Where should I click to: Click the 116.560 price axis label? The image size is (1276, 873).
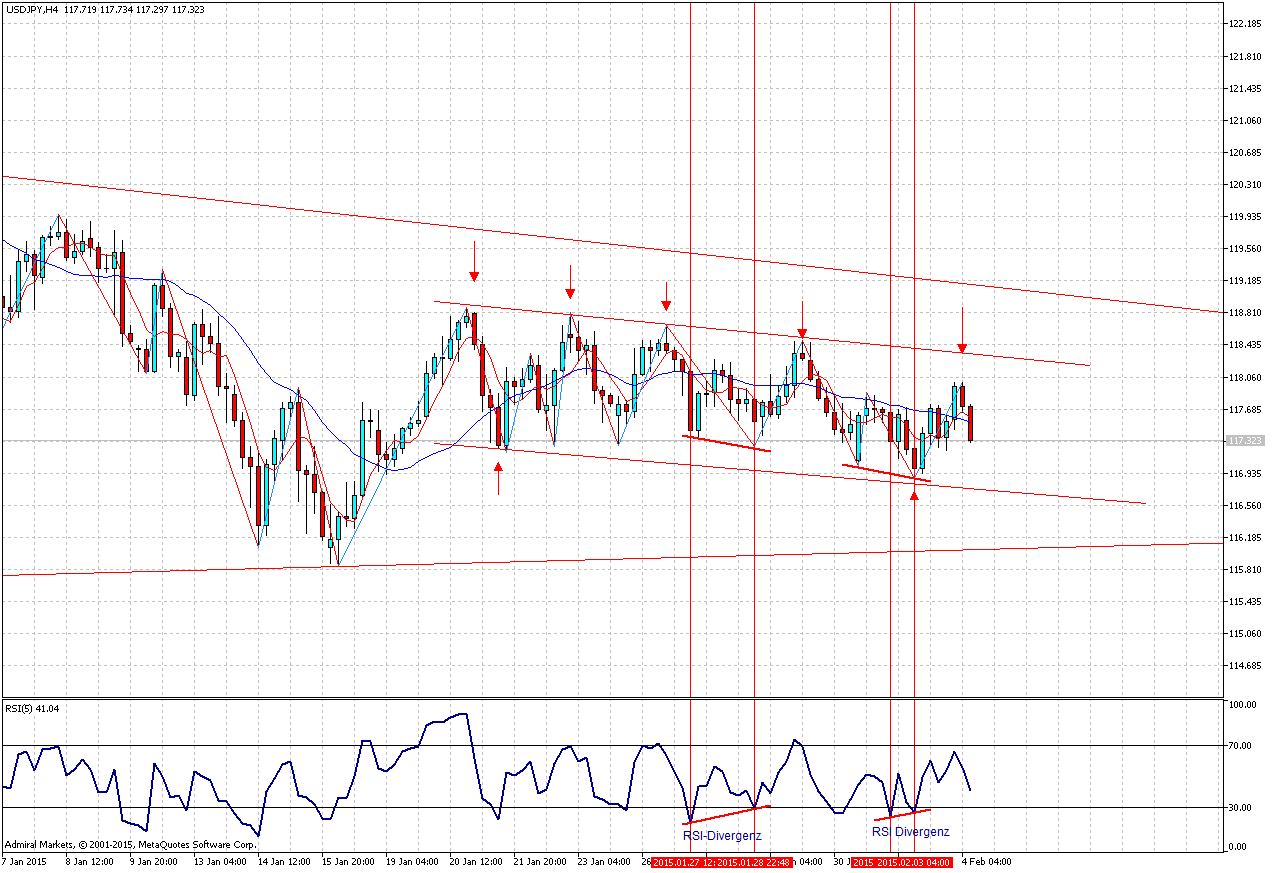(1246, 505)
